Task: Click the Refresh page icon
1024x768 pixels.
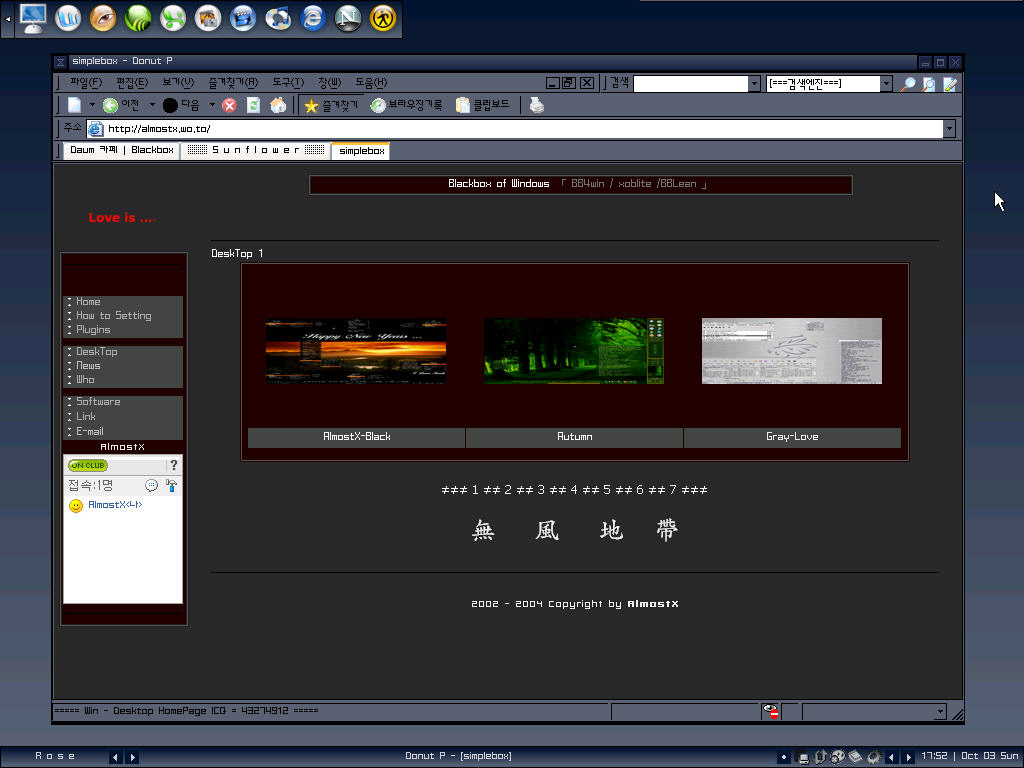Action: [x=253, y=105]
